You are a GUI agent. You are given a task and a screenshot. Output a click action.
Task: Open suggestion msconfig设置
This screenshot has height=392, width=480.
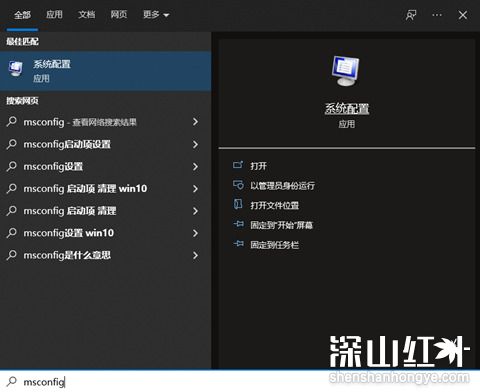105,166
